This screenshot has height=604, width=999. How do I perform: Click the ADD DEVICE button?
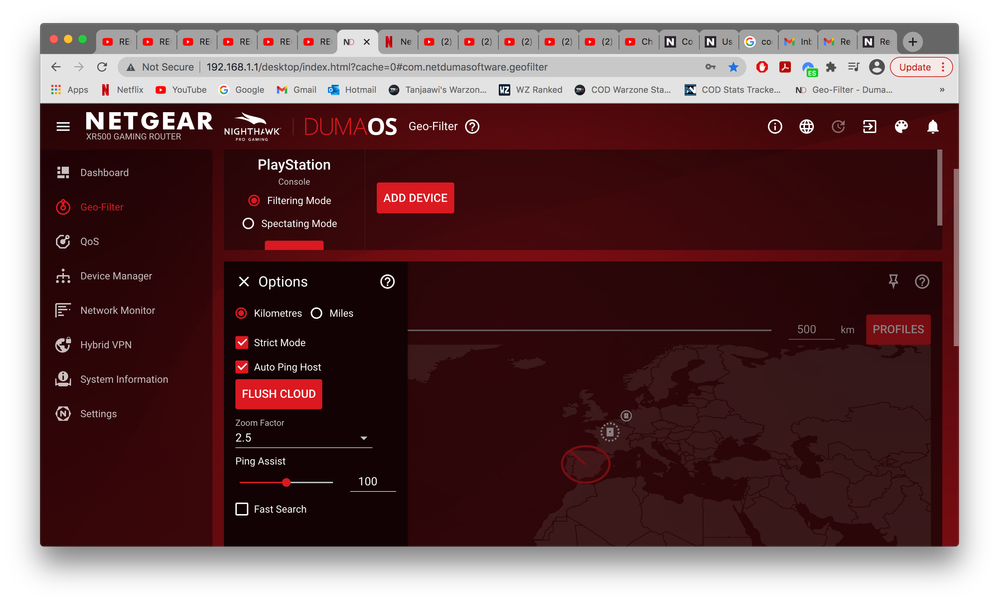click(x=415, y=198)
